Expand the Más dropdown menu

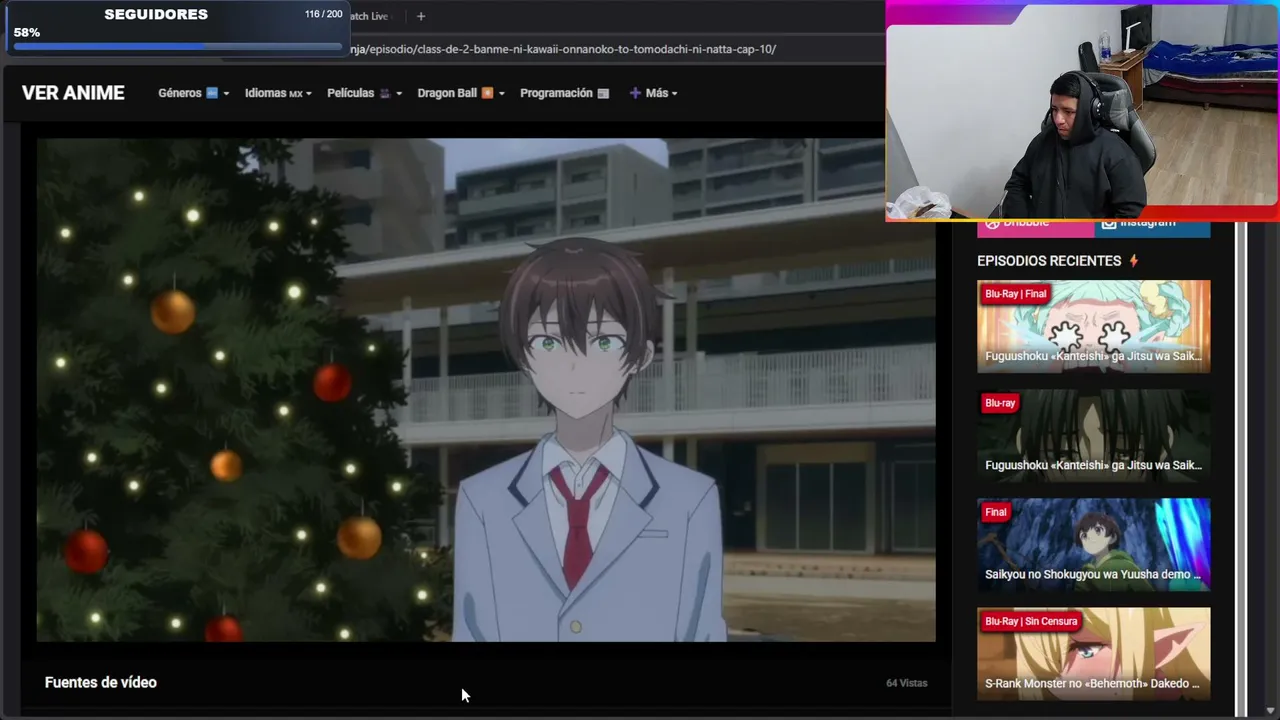click(x=653, y=93)
